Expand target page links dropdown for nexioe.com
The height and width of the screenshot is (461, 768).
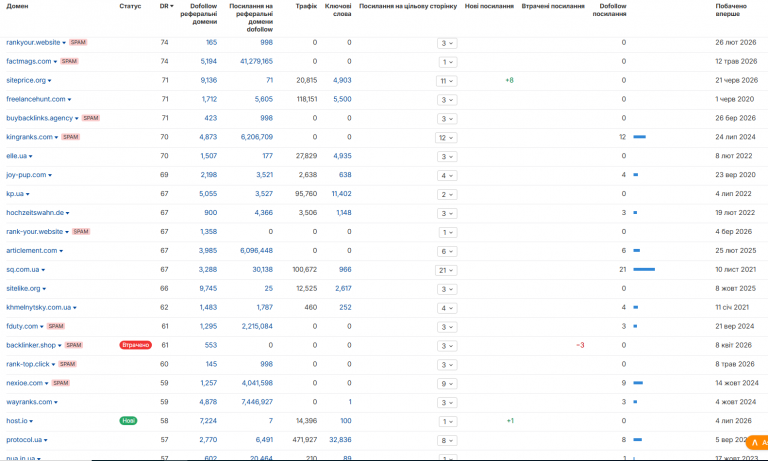tap(447, 384)
